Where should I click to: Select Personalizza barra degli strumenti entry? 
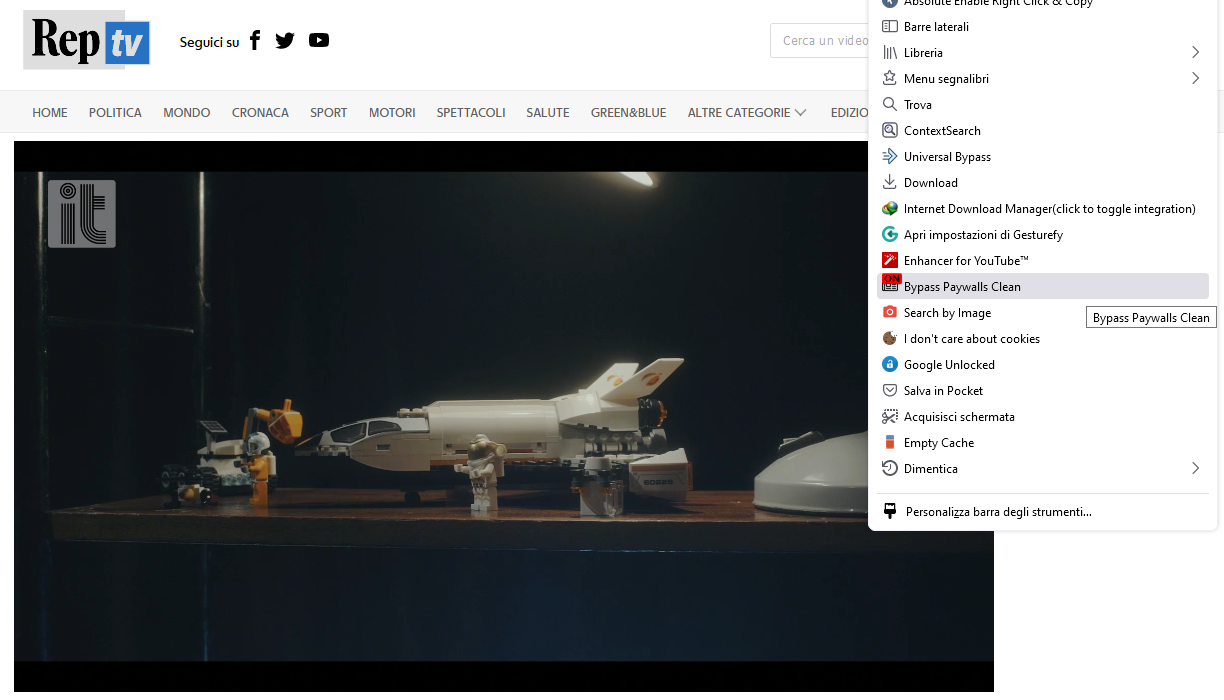click(x=1043, y=512)
